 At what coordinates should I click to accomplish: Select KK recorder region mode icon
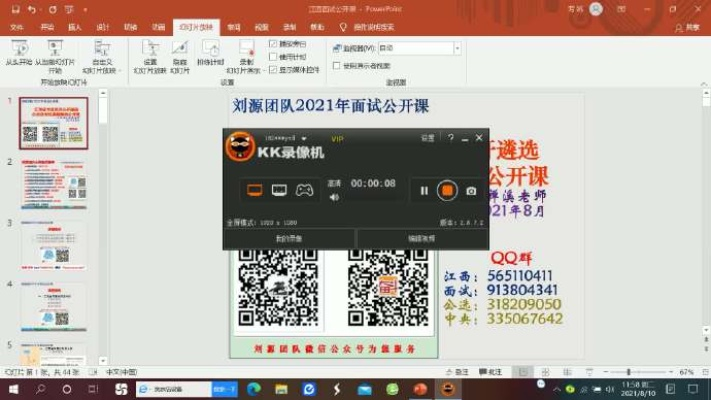tap(279, 190)
